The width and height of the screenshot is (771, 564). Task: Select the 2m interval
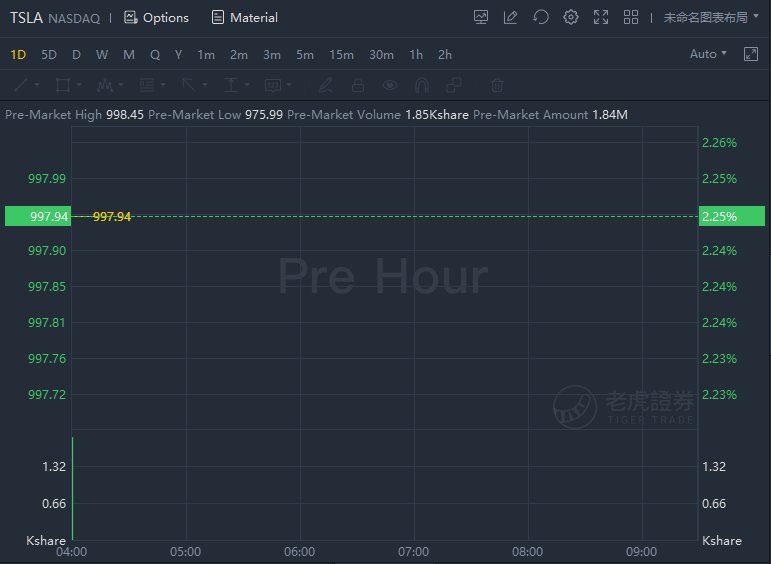click(x=239, y=55)
